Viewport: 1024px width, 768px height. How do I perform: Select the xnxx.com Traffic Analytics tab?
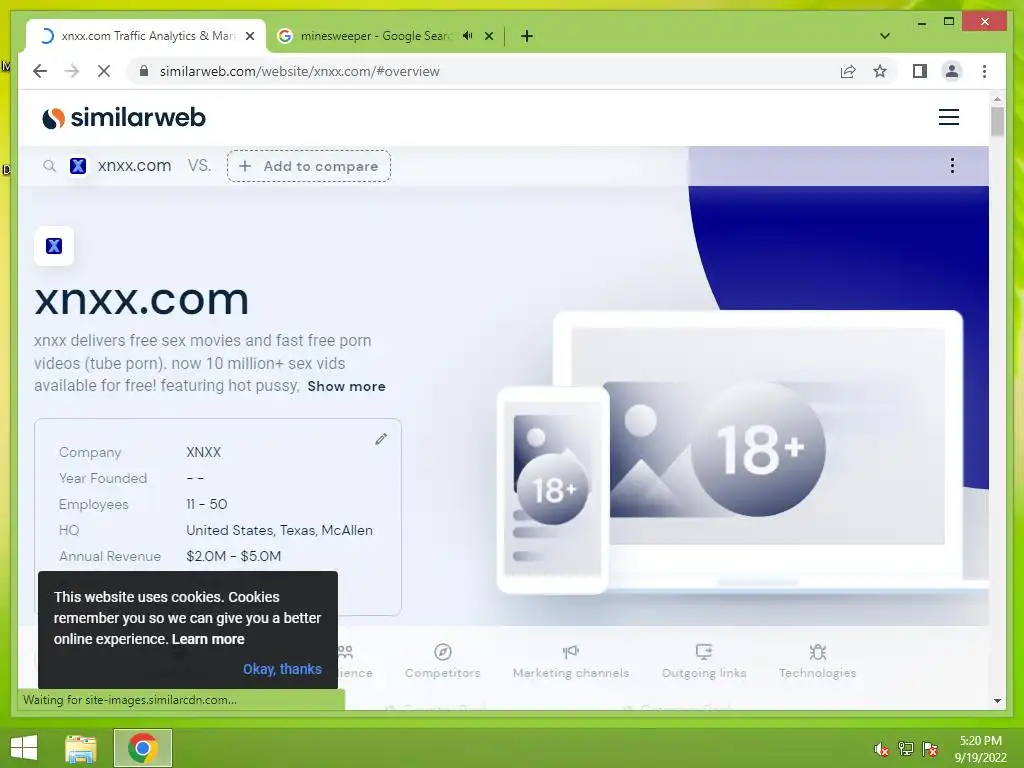point(147,36)
